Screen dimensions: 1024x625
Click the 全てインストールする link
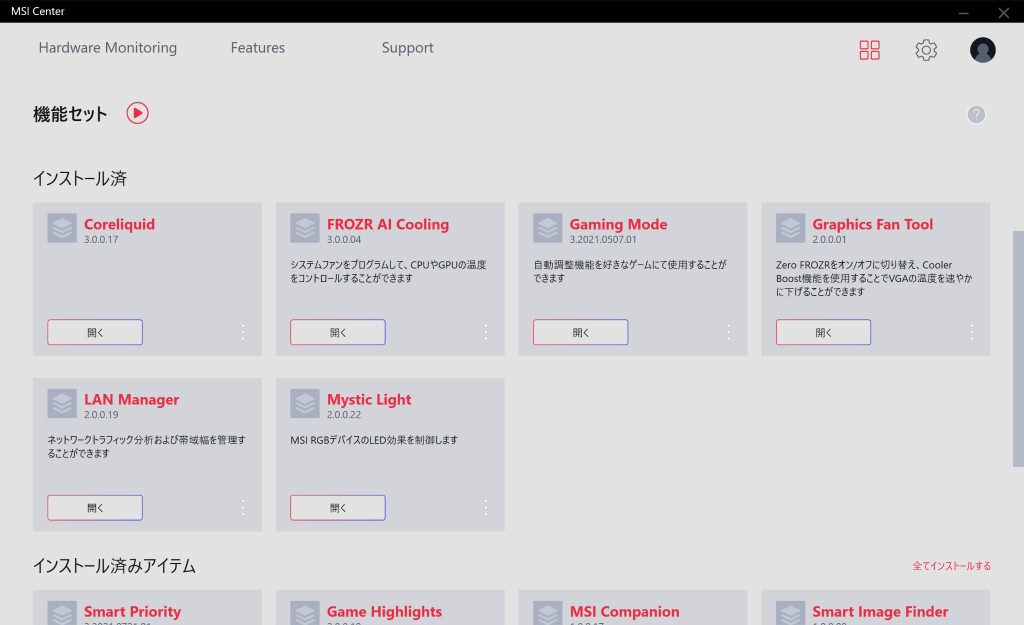(952, 566)
